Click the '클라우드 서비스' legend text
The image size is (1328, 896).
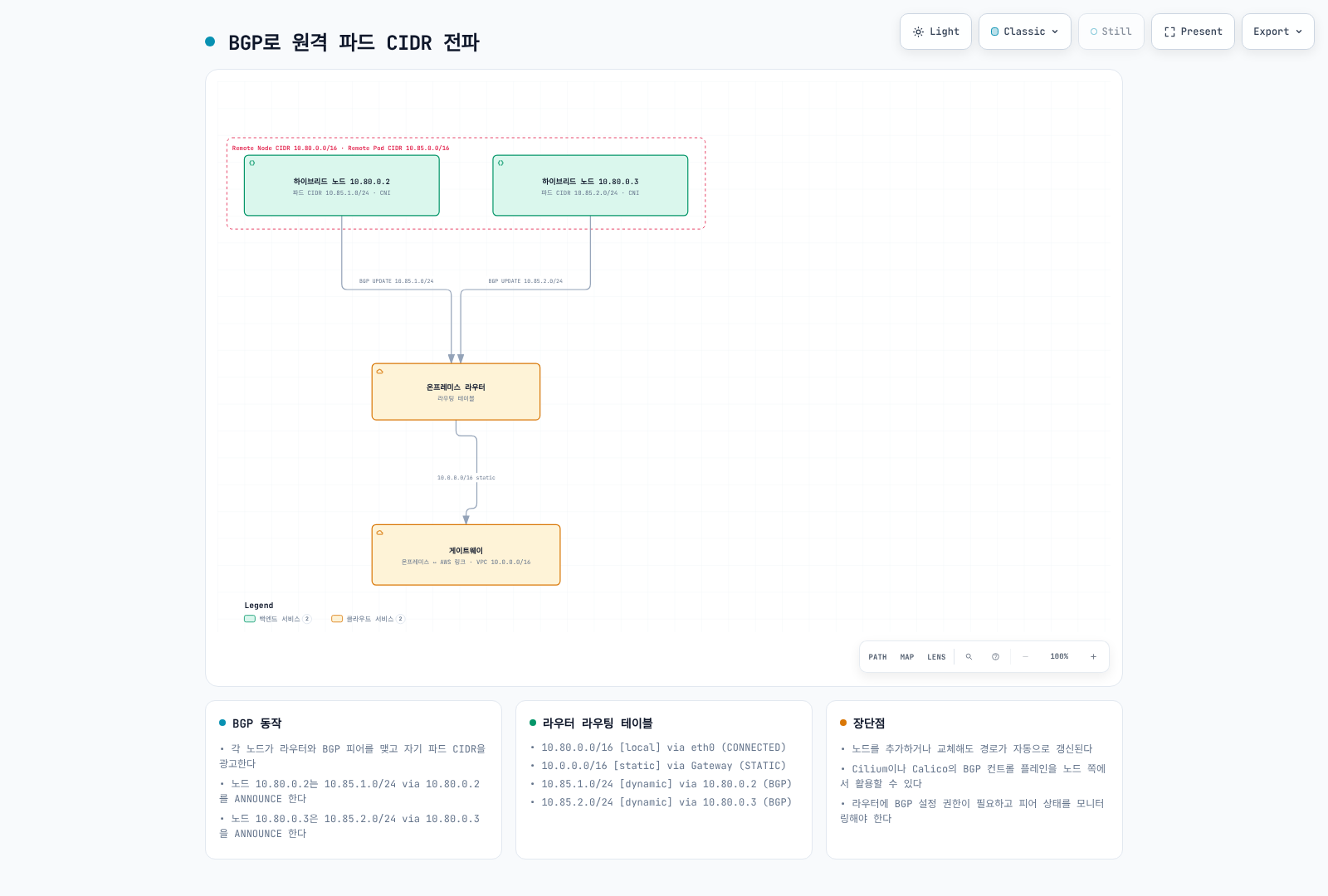pos(369,619)
